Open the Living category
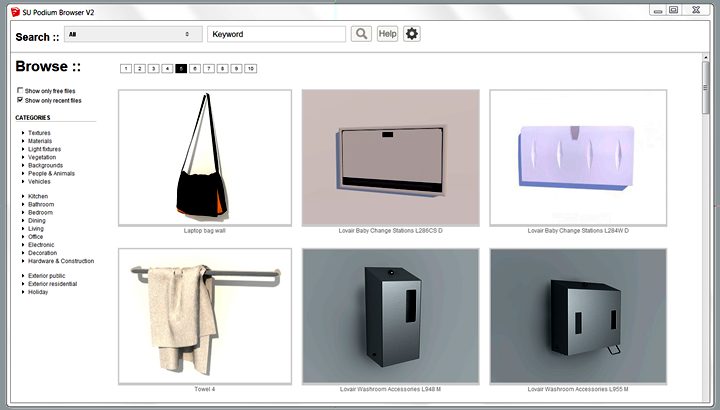 [x=36, y=229]
